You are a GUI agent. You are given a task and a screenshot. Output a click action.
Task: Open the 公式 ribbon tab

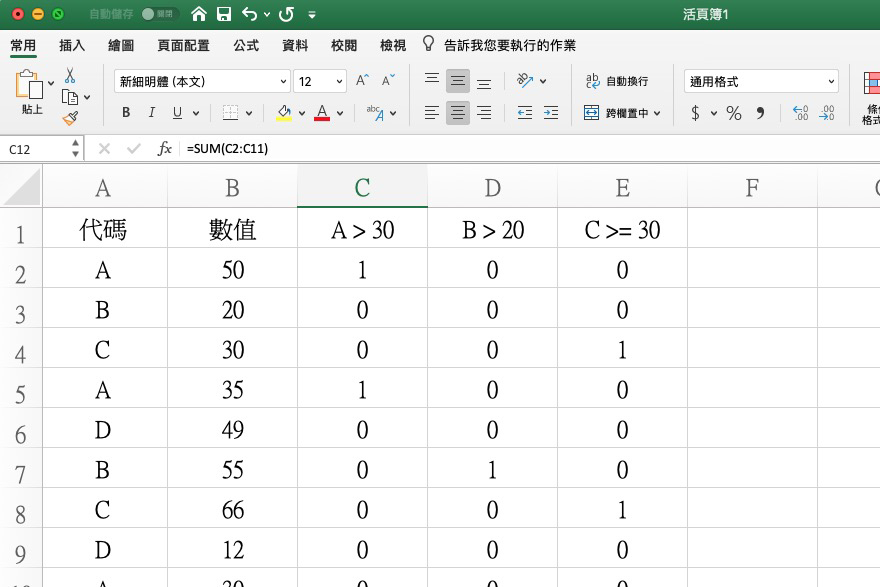tap(243, 44)
